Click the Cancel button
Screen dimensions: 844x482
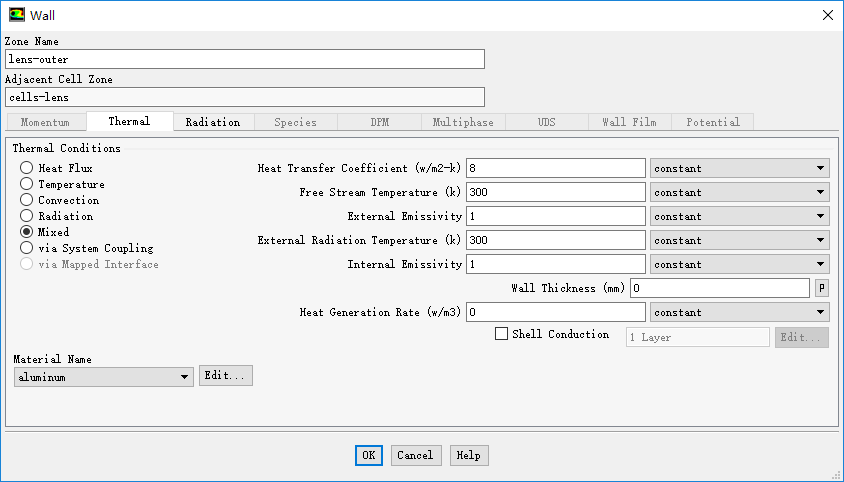pos(415,455)
